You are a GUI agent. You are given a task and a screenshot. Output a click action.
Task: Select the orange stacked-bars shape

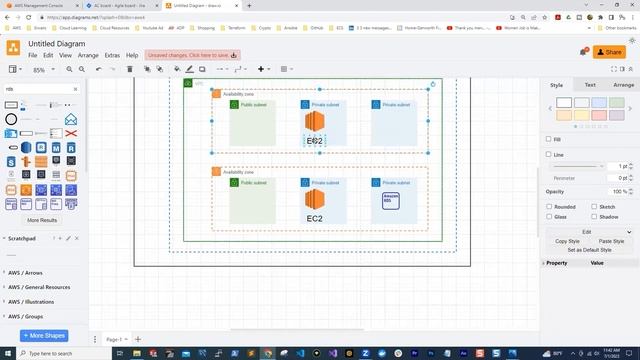click(41, 162)
